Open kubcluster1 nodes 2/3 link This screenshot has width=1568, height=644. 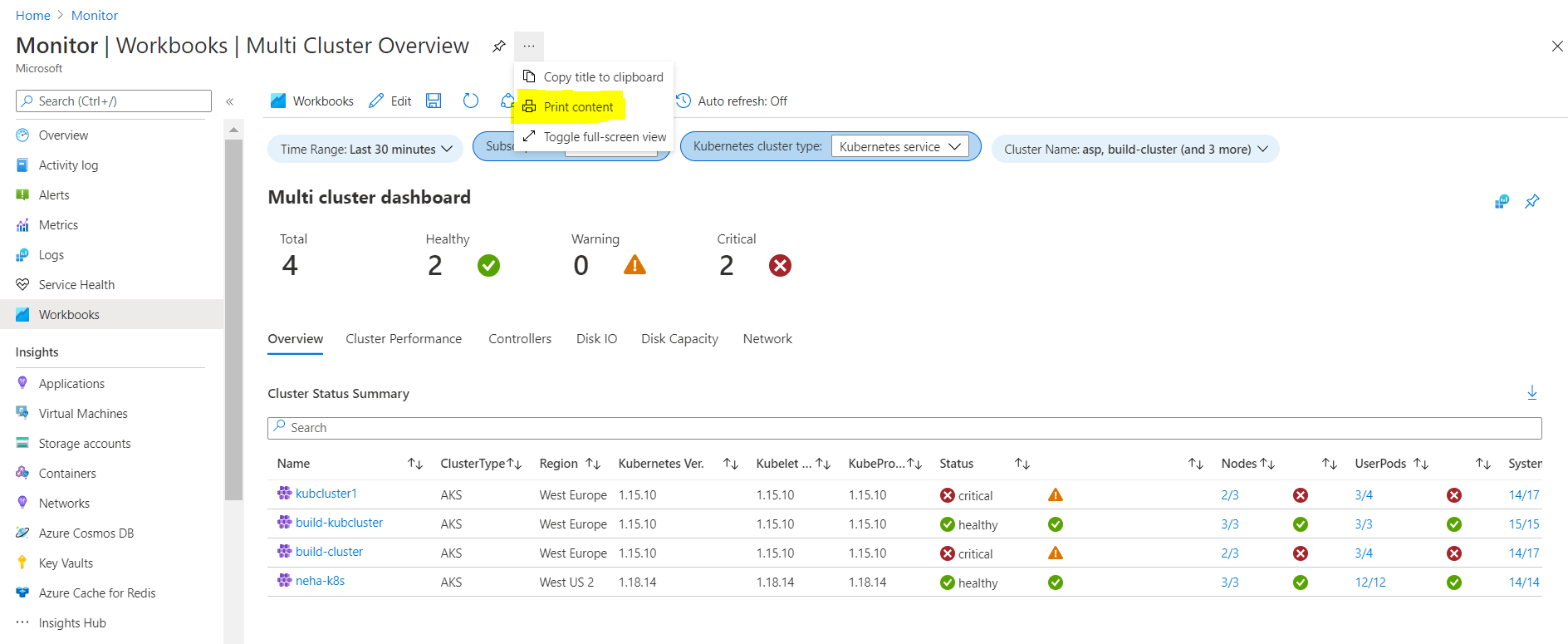pyautogui.click(x=1230, y=495)
